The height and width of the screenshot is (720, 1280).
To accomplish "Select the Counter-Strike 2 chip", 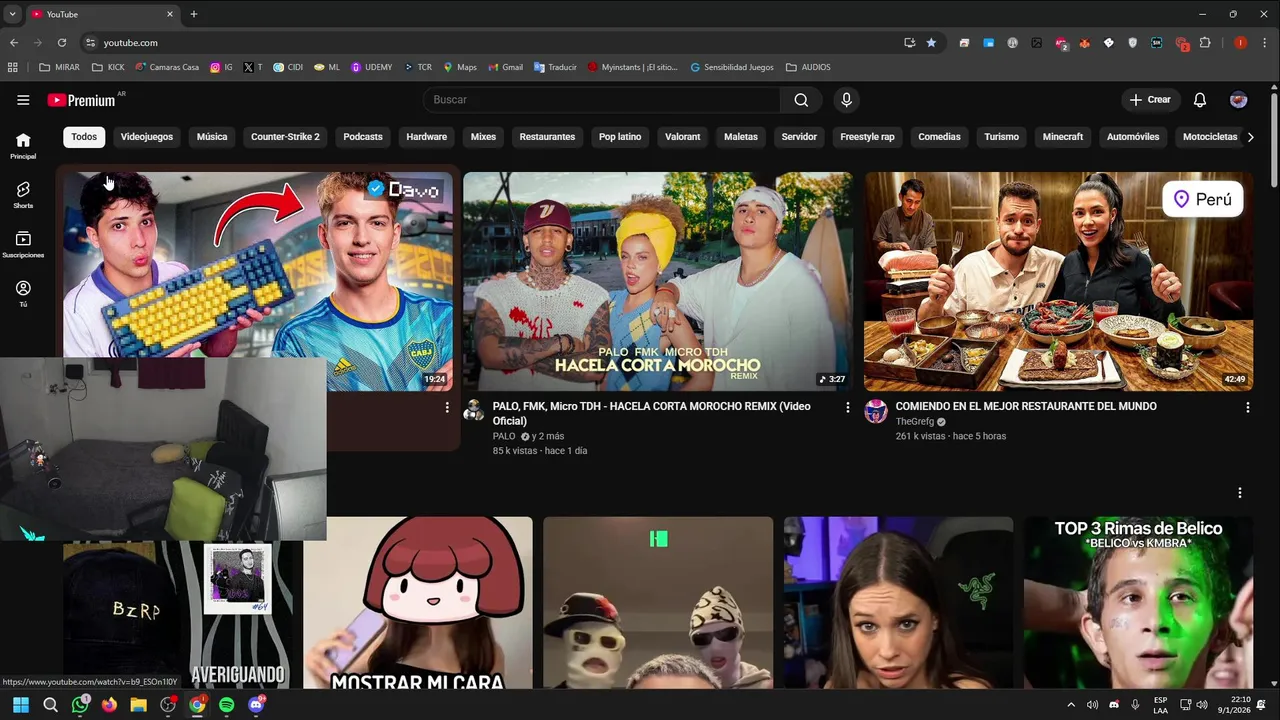I will pyautogui.click(x=285, y=137).
